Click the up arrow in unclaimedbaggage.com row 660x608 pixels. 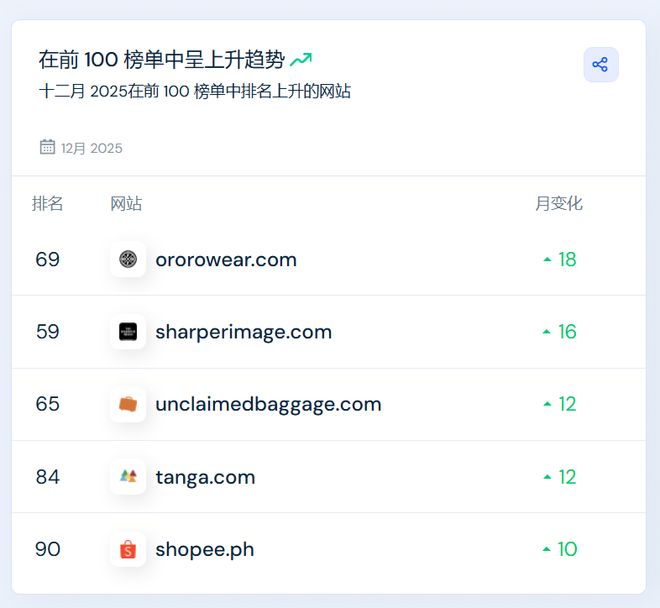(x=547, y=404)
